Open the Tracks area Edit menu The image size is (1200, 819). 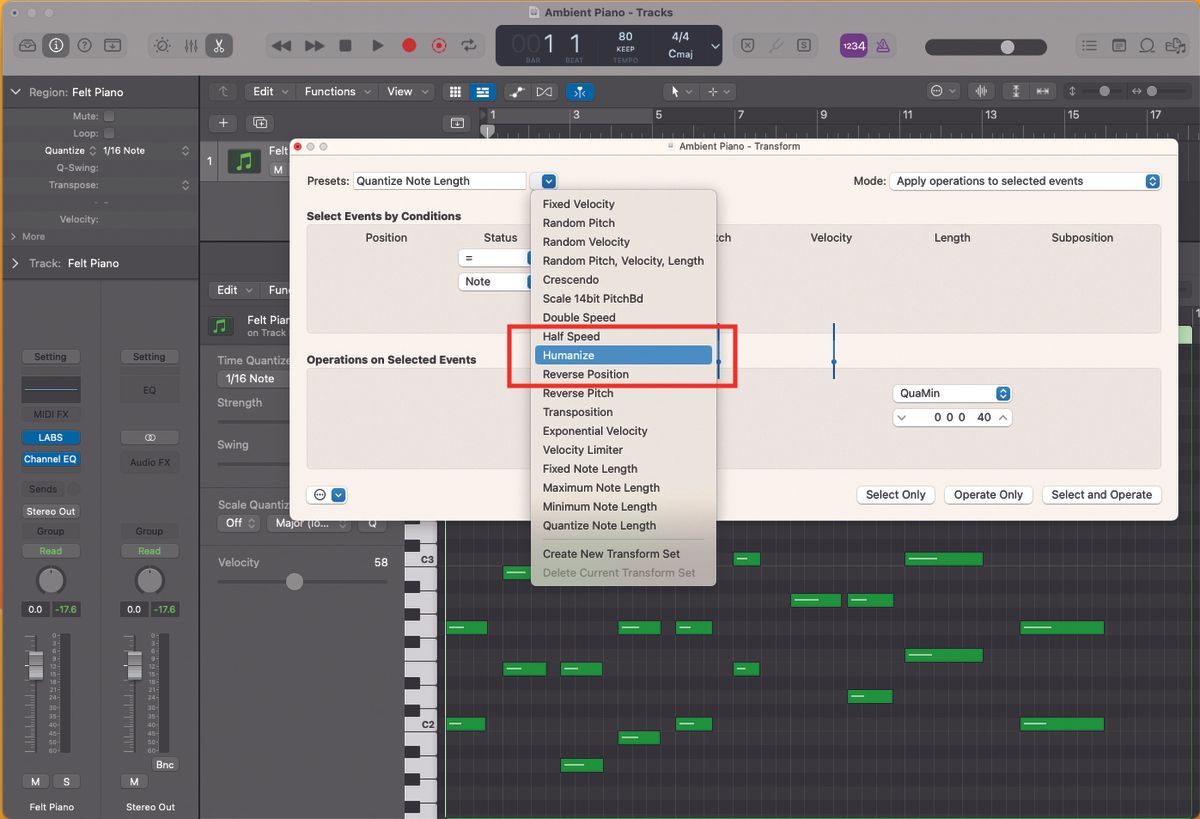(x=269, y=91)
